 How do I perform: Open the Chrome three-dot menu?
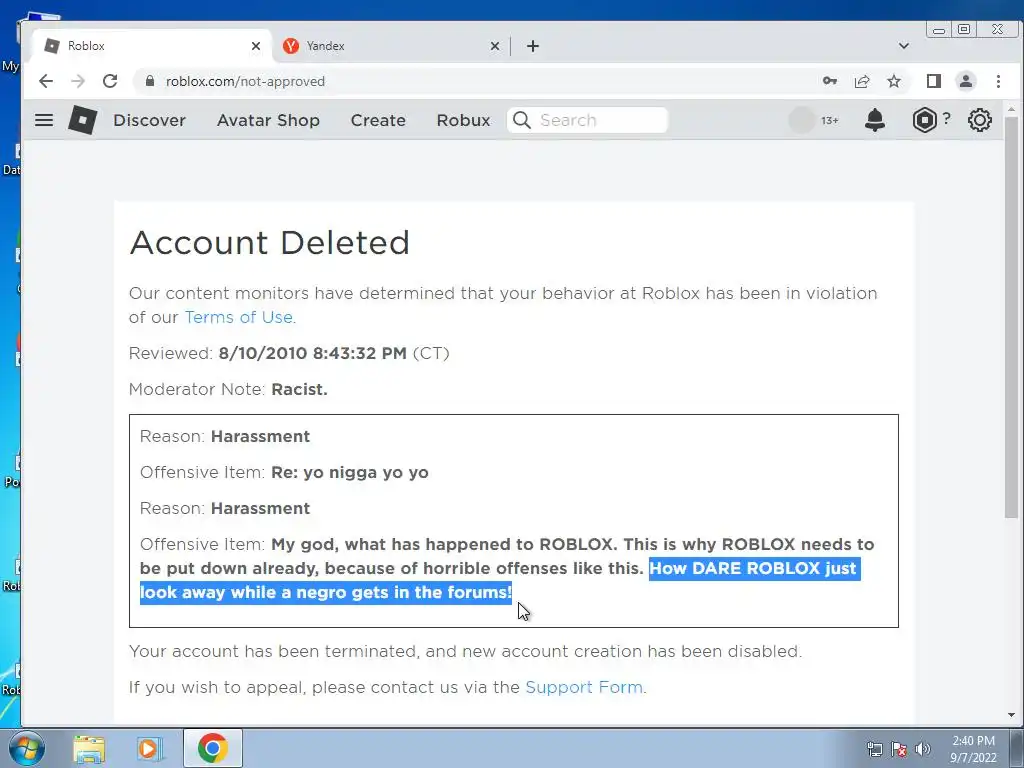(999, 81)
